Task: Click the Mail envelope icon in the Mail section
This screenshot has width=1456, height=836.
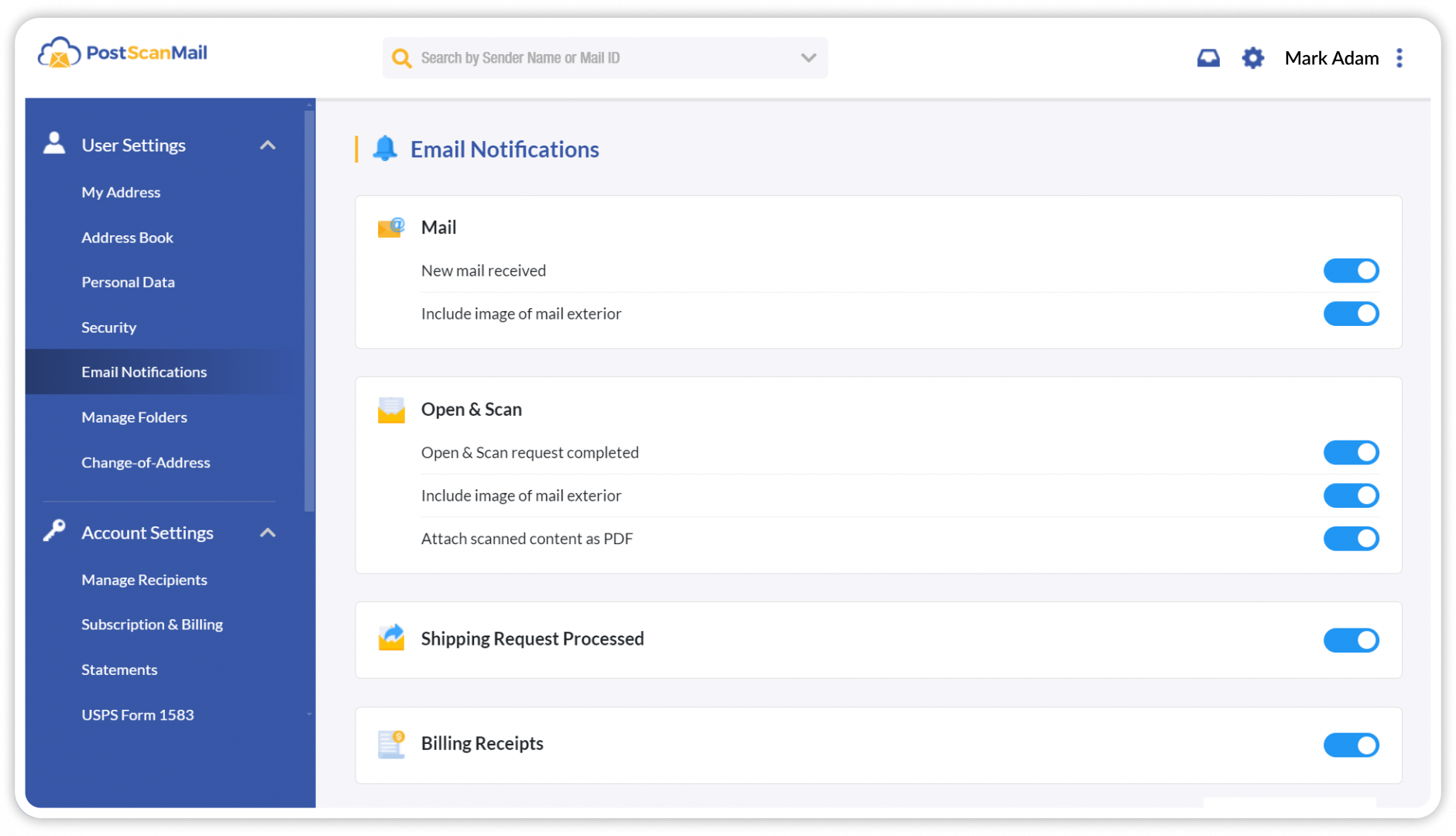Action: [390, 227]
